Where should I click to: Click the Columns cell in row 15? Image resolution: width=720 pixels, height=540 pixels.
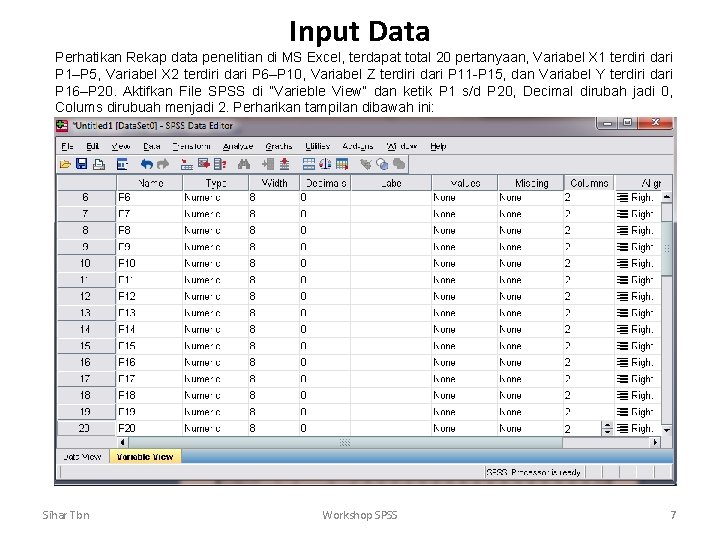pyautogui.click(x=589, y=346)
